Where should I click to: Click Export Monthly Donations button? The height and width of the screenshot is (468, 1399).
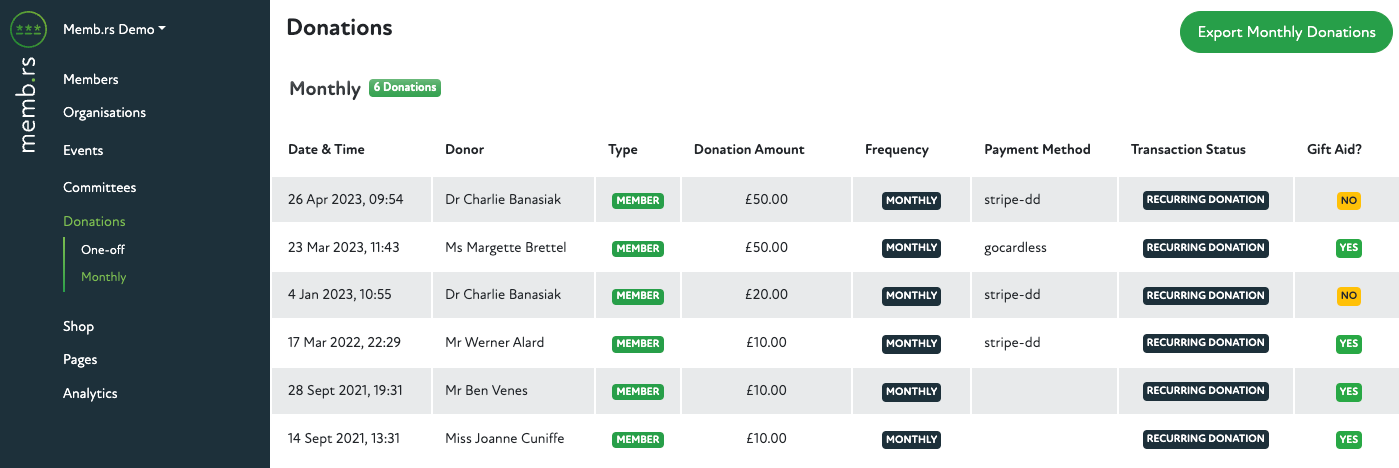[1286, 32]
